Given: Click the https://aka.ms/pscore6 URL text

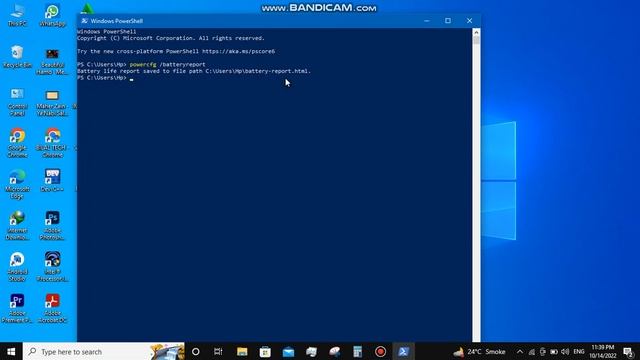Looking at the screenshot, I should 238,51.
